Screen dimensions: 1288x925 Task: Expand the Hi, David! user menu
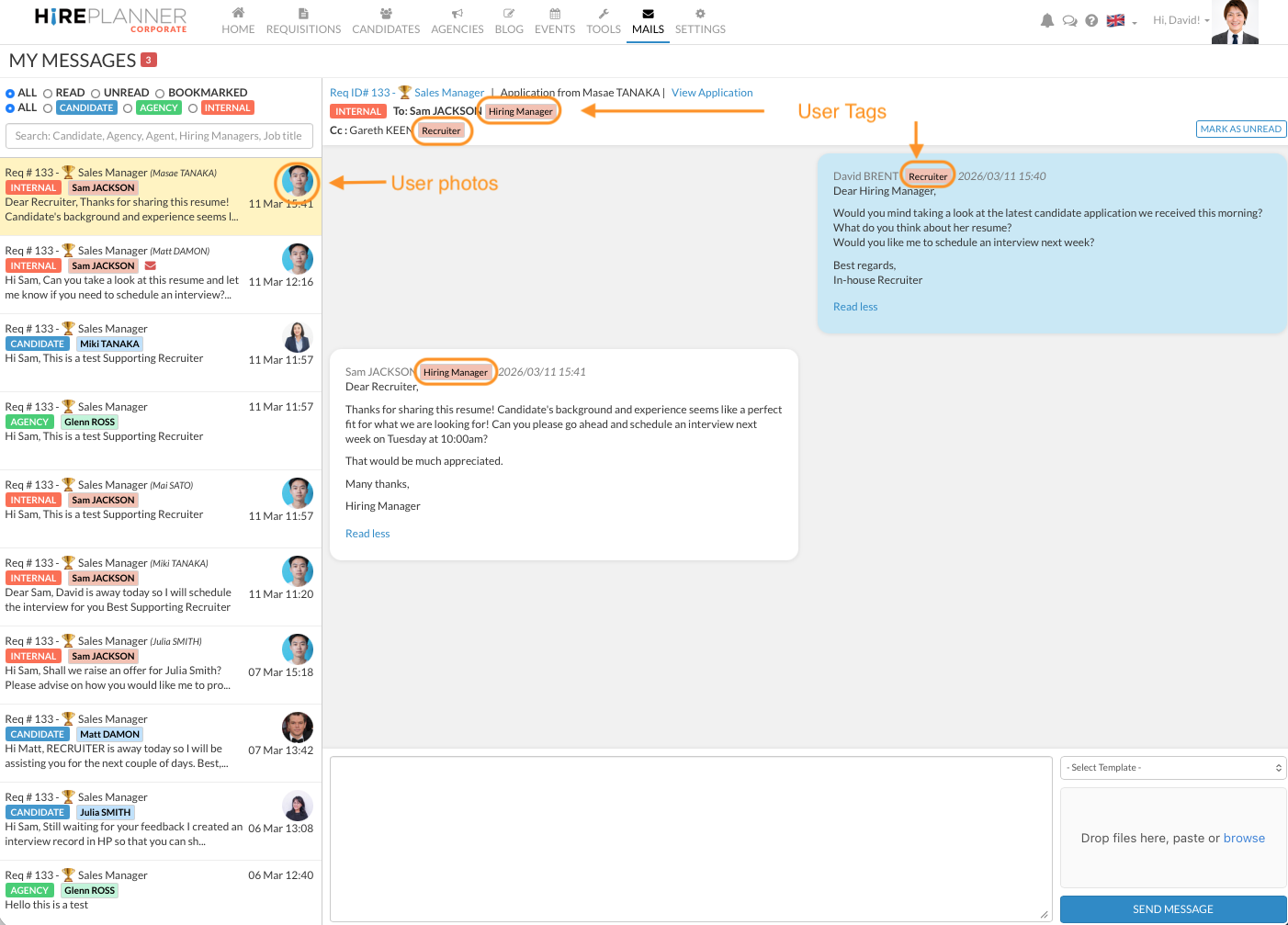point(1181,20)
